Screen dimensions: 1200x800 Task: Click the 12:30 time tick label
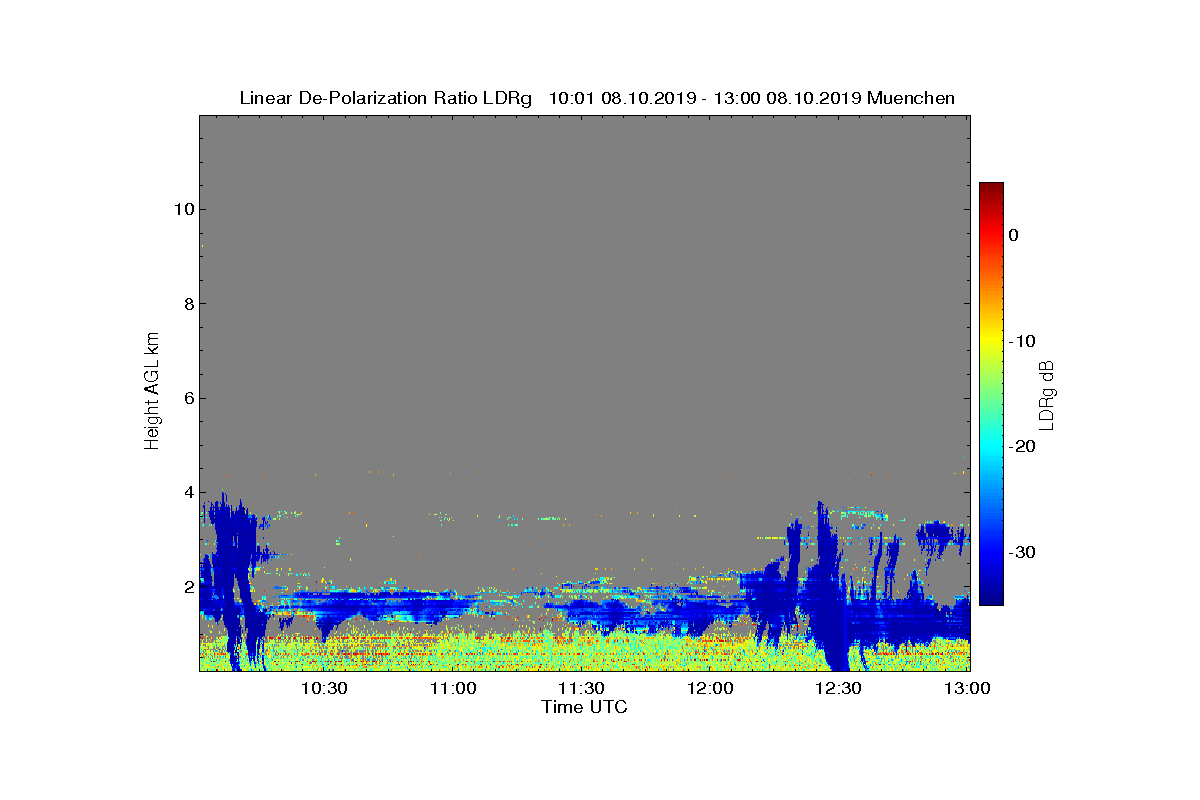pos(839,688)
